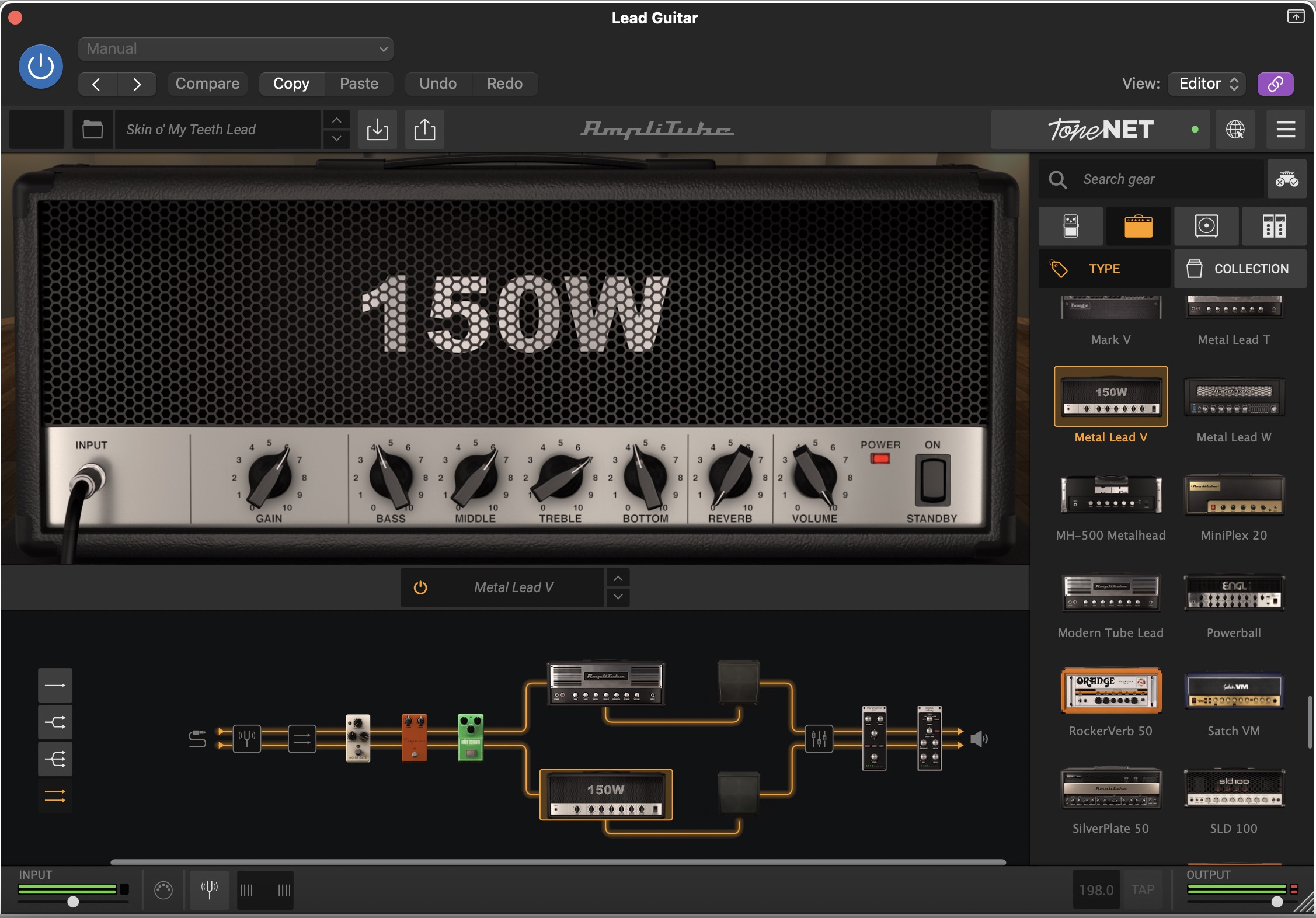Select the stomp pedals category tab
1316x918 pixels.
point(1071,226)
